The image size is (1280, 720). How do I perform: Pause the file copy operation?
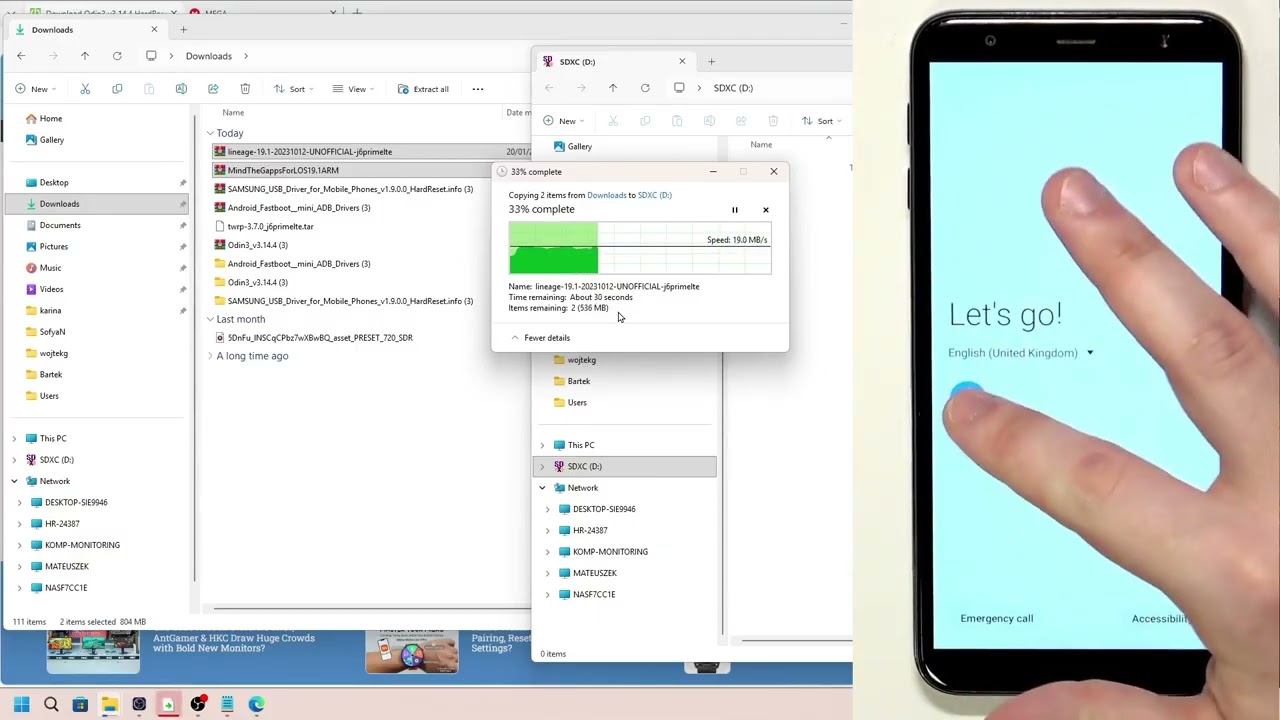[735, 210]
